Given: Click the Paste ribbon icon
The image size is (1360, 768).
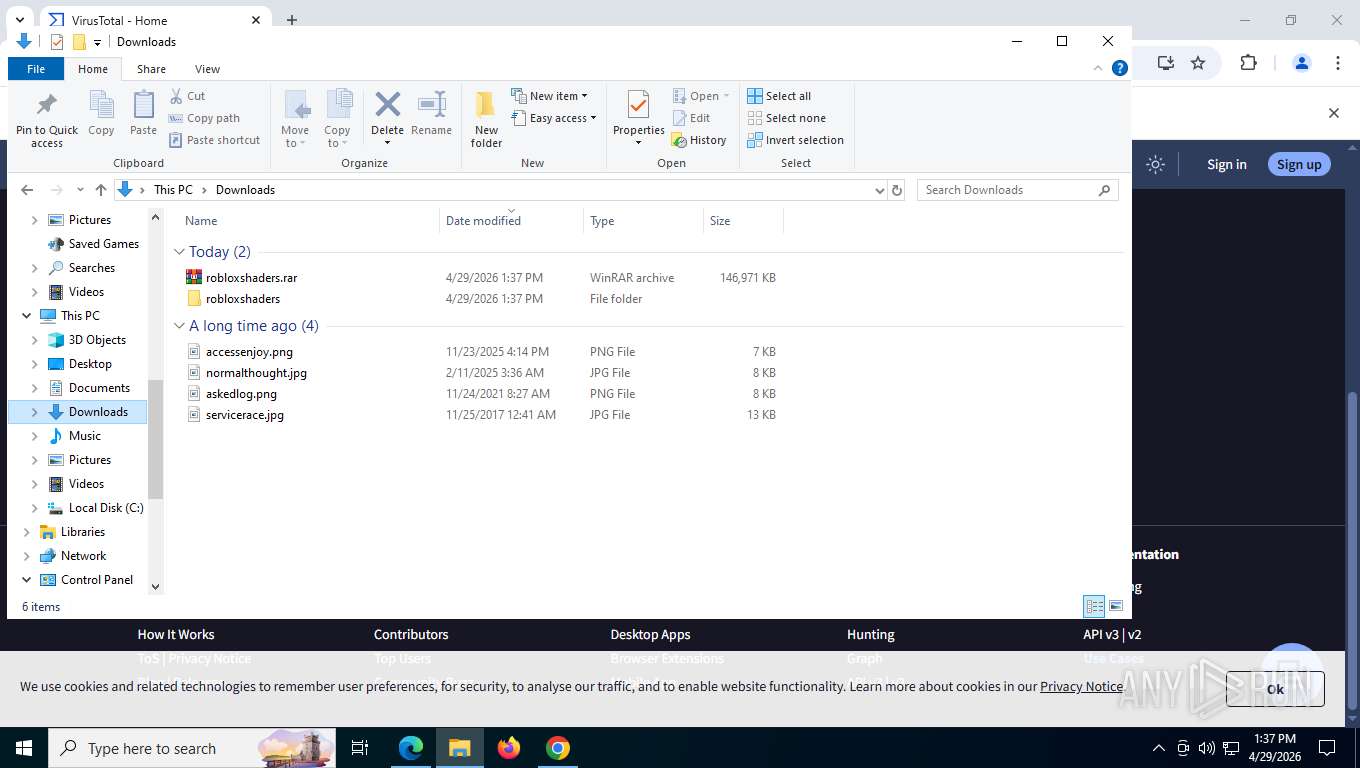Looking at the screenshot, I should pyautogui.click(x=143, y=114).
